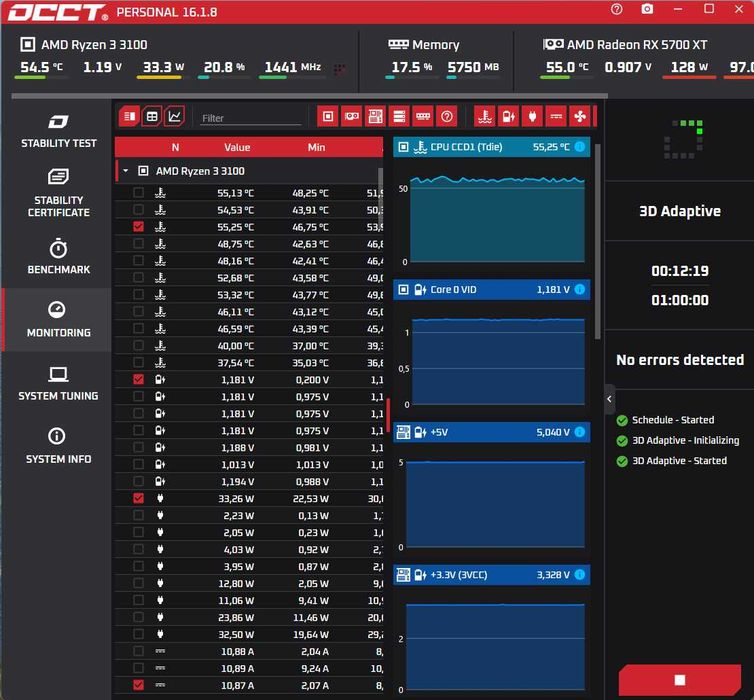Viewport: 754px width, 700px height.
Task: Take a screenshot with the camera icon
Action: pos(647,9)
